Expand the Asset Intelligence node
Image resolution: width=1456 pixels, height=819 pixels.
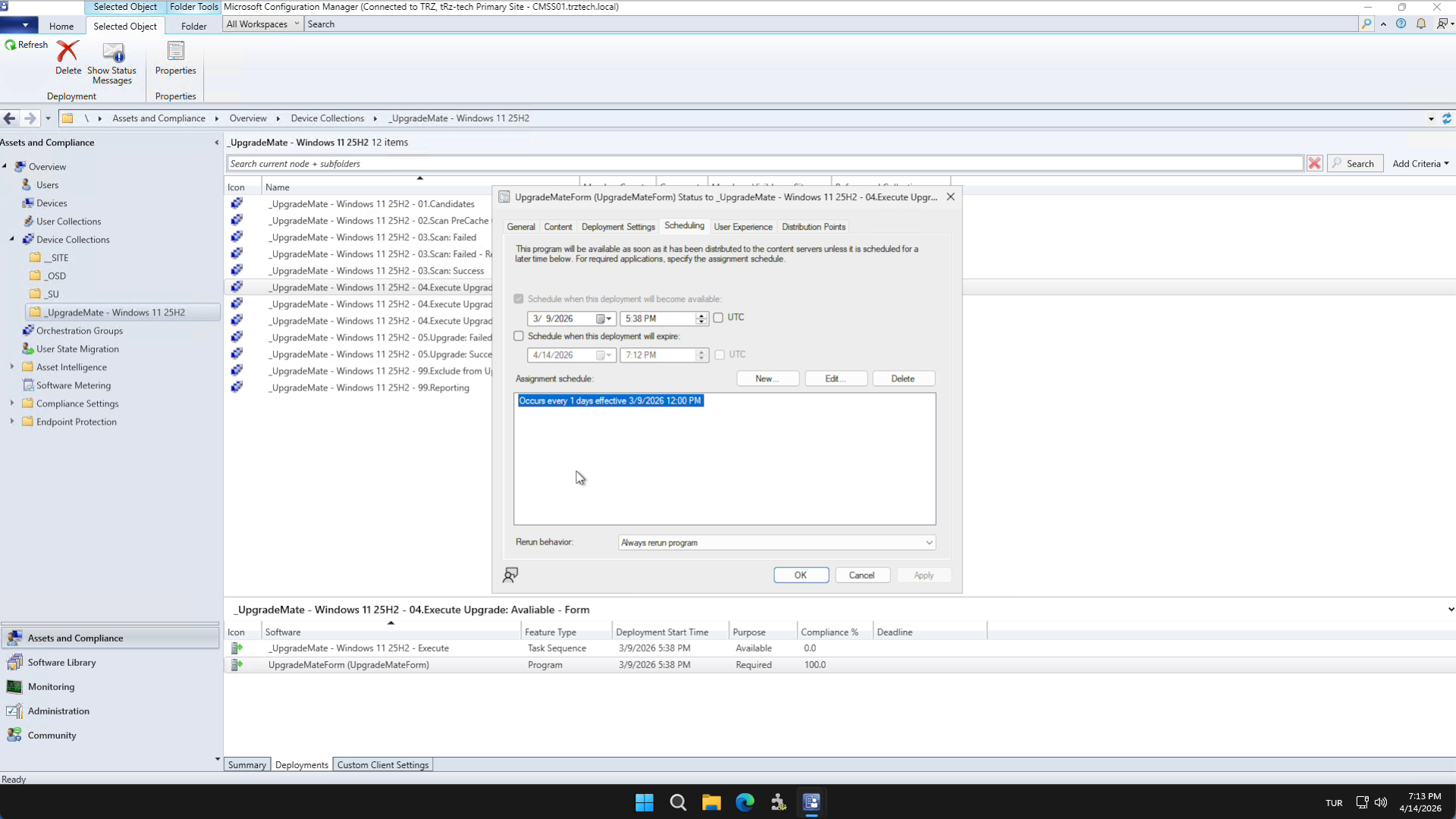pos(12,367)
